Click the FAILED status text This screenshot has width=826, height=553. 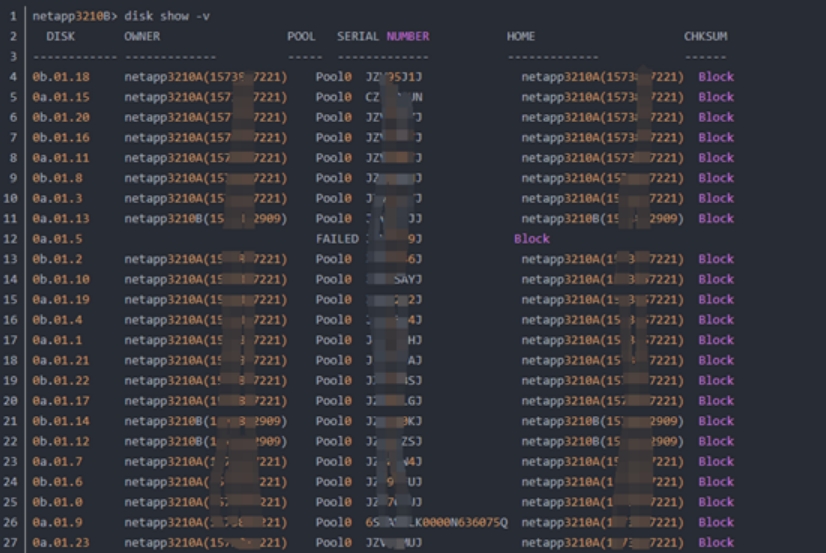pyautogui.click(x=337, y=239)
